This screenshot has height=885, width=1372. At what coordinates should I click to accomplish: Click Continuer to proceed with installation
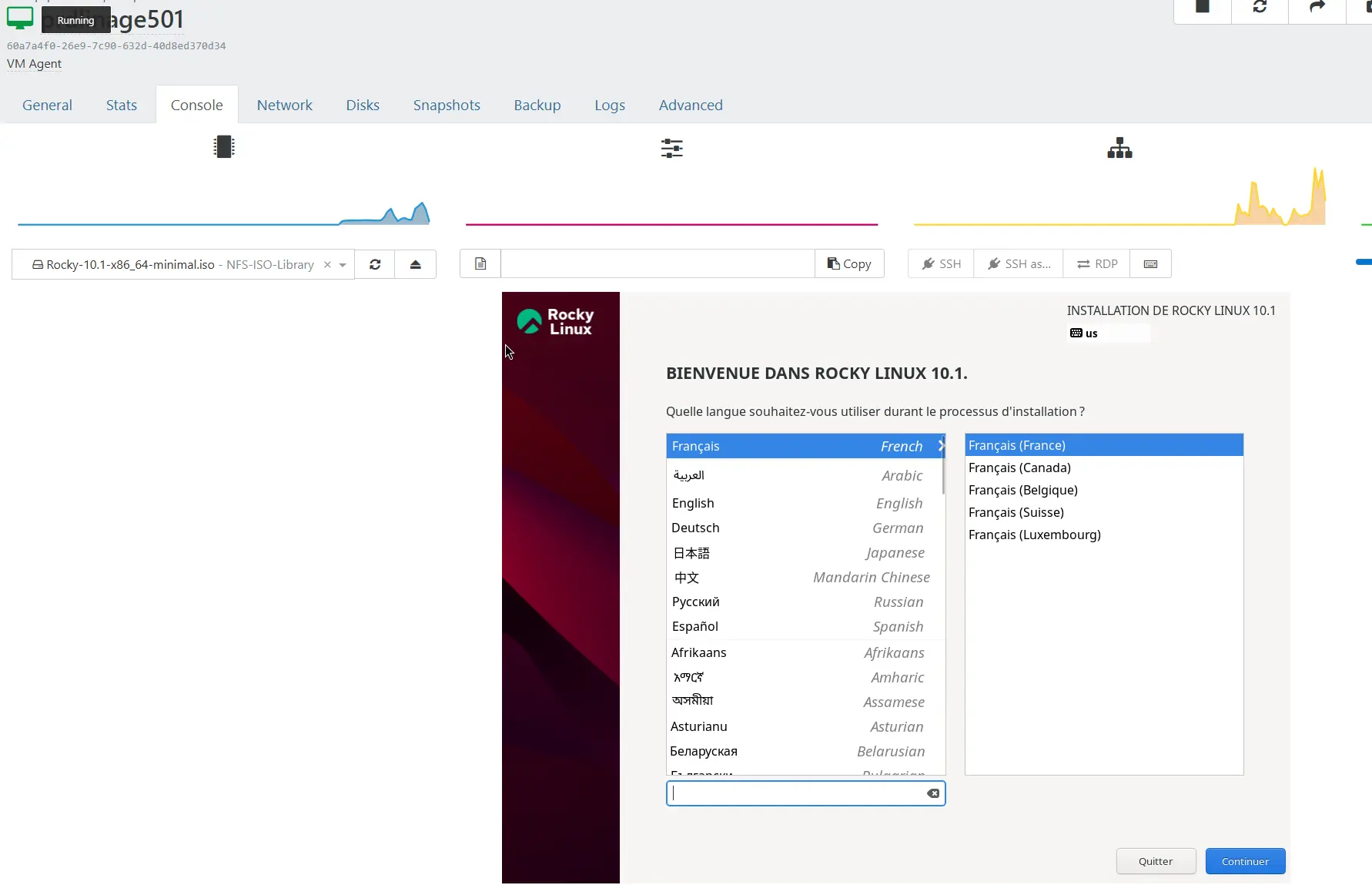(x=1245, y=861)
